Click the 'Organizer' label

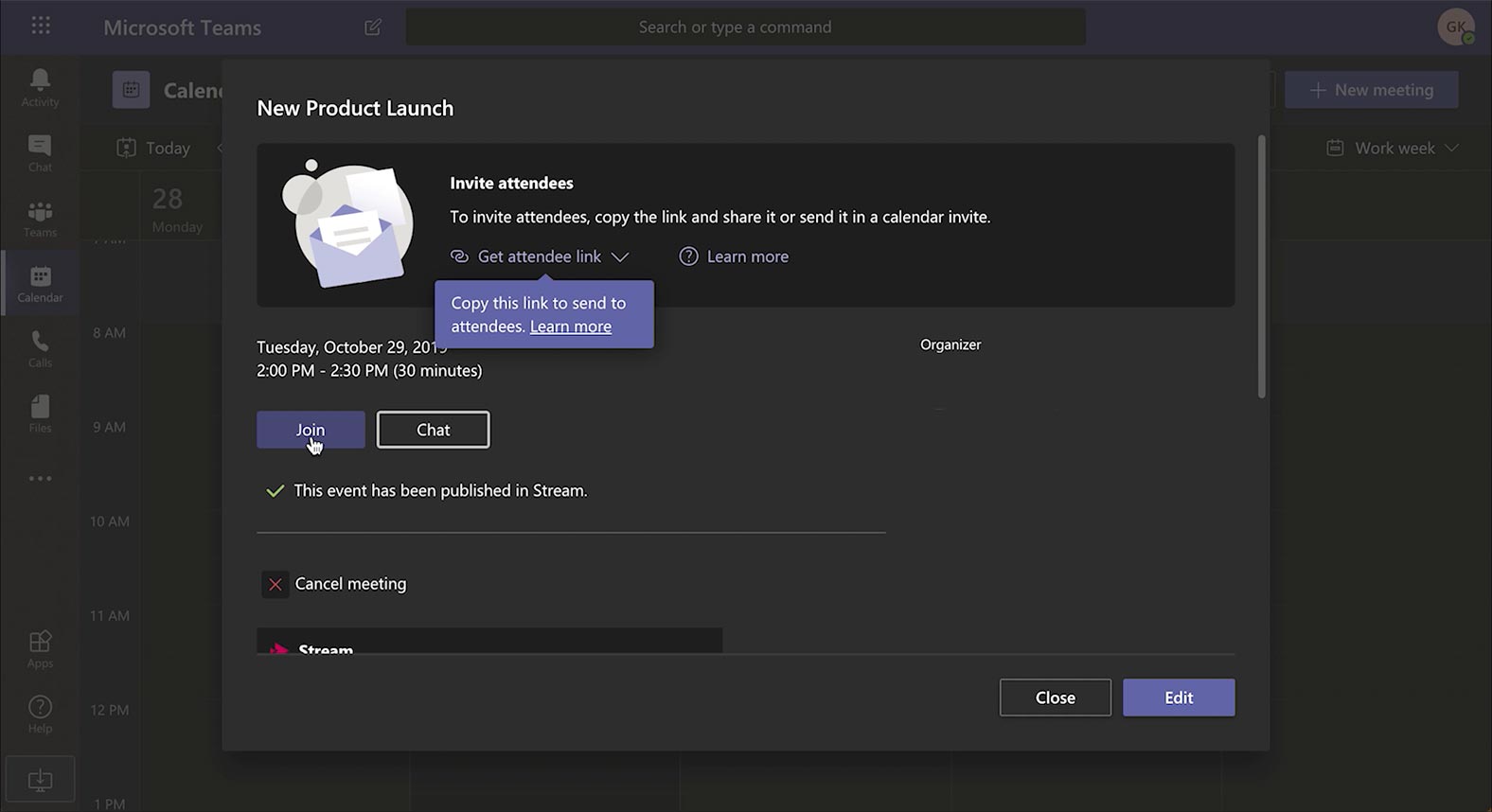coord(950,344)
